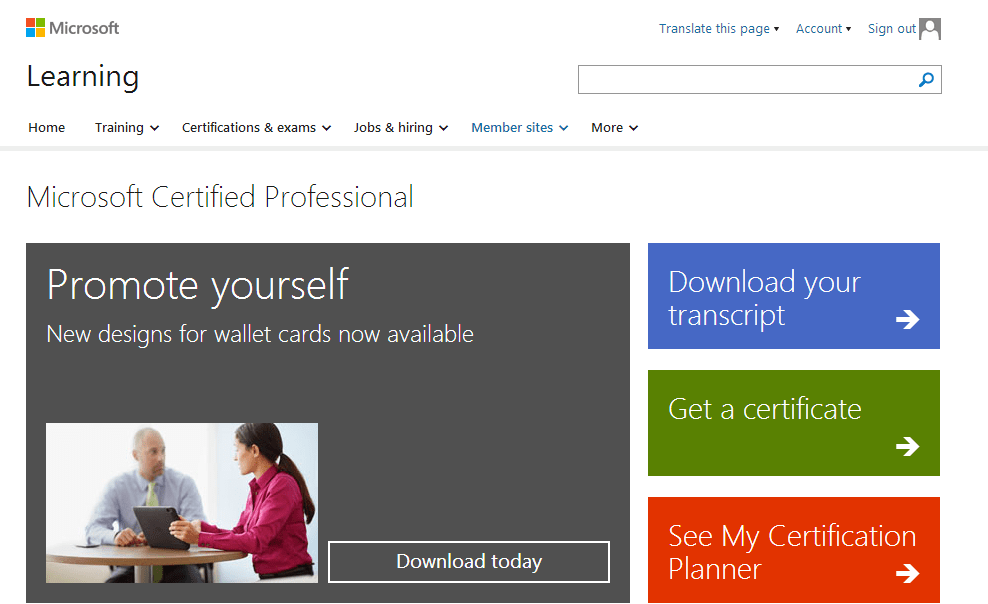
Task: Open the Account dropdown menu
Action: click(823, 29)
